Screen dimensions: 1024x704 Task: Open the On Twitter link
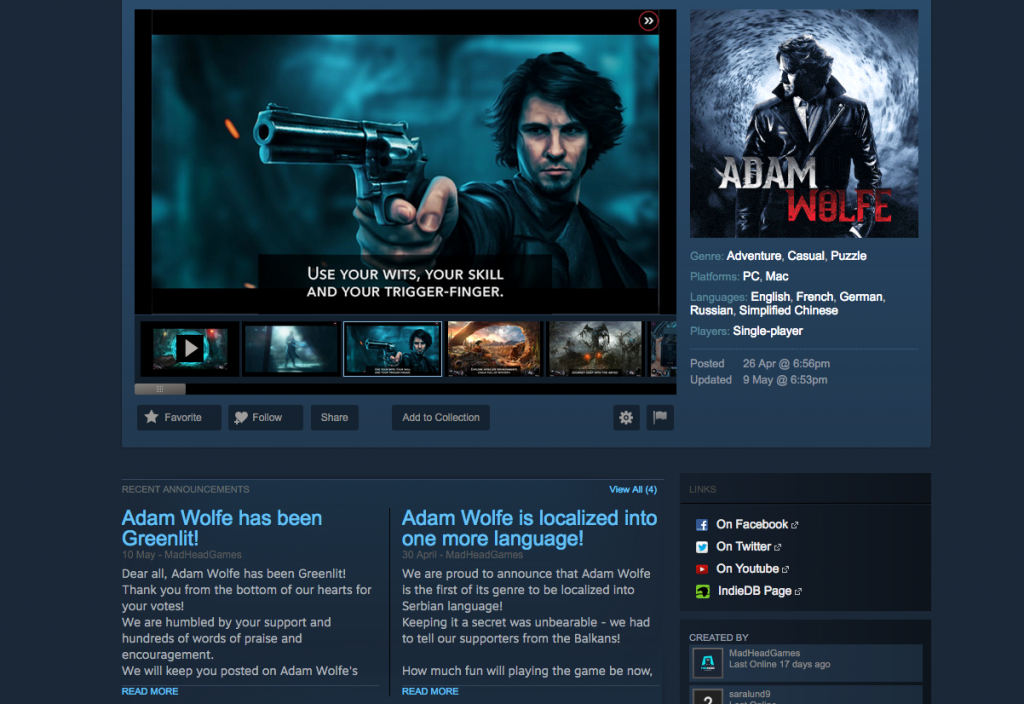tap(743, 547)
